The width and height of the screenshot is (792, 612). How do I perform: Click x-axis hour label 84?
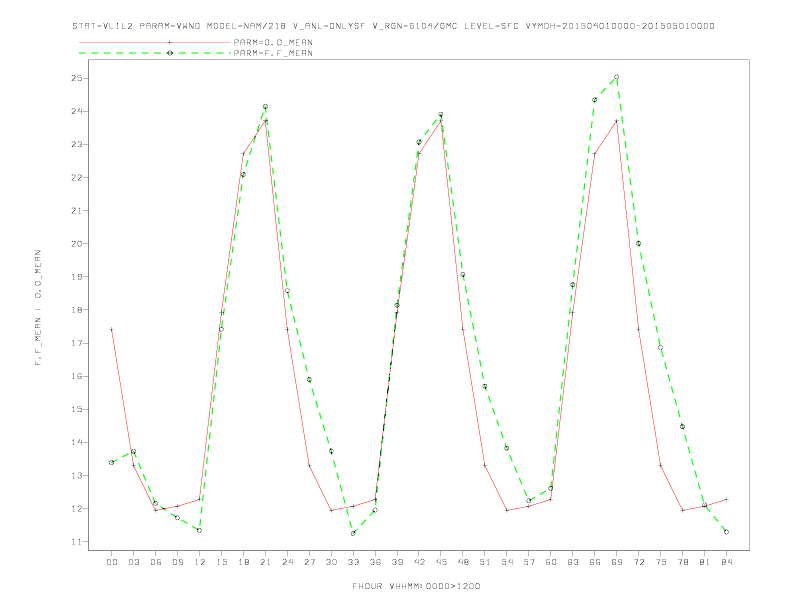tap(726, 562)
